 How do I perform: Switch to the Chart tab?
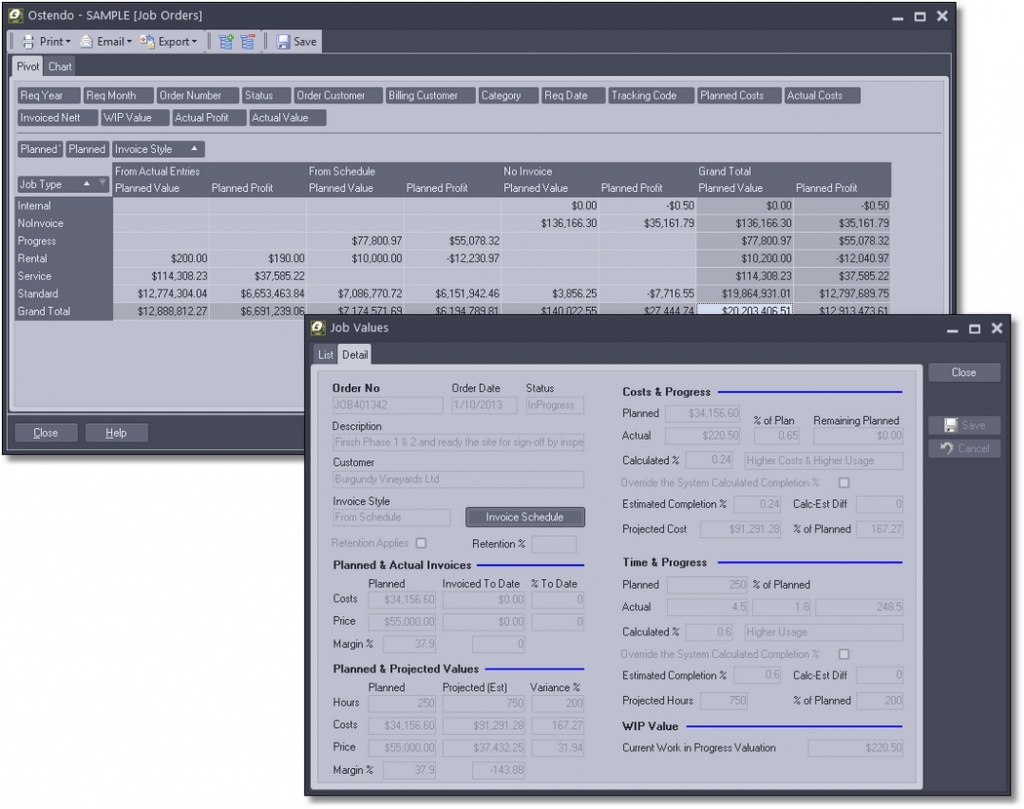pyautogui.click(x=60, y=67)
